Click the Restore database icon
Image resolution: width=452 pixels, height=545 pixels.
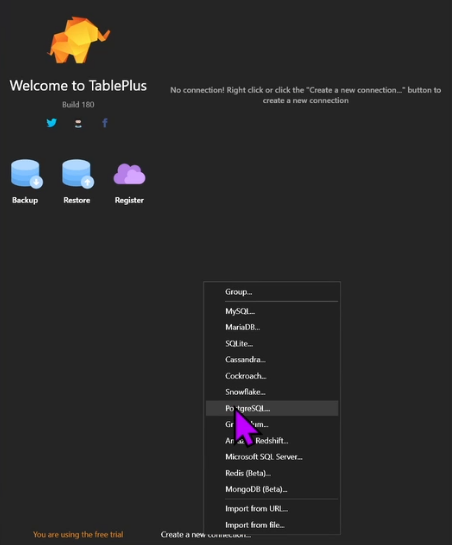click(x=78, y=174)
